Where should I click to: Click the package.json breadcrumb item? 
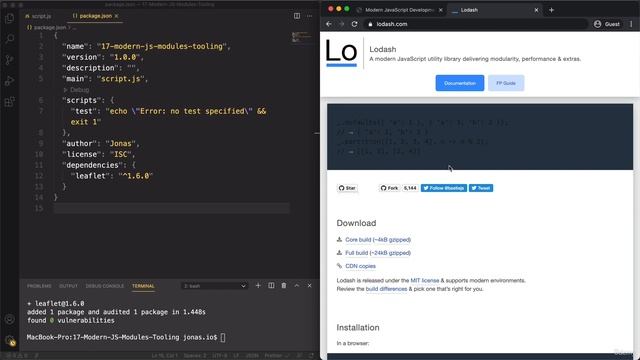pos(49,27)
